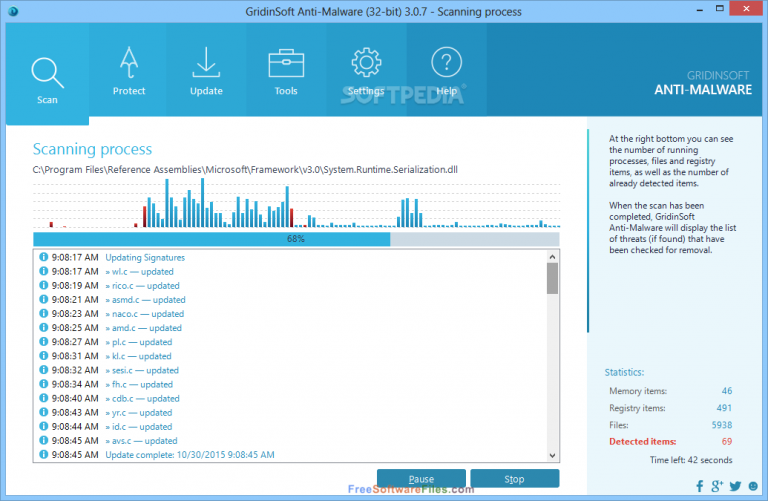Open the Scan tab magnifier icon
Viewport: 768px width, 501px height.
point(48,72)
